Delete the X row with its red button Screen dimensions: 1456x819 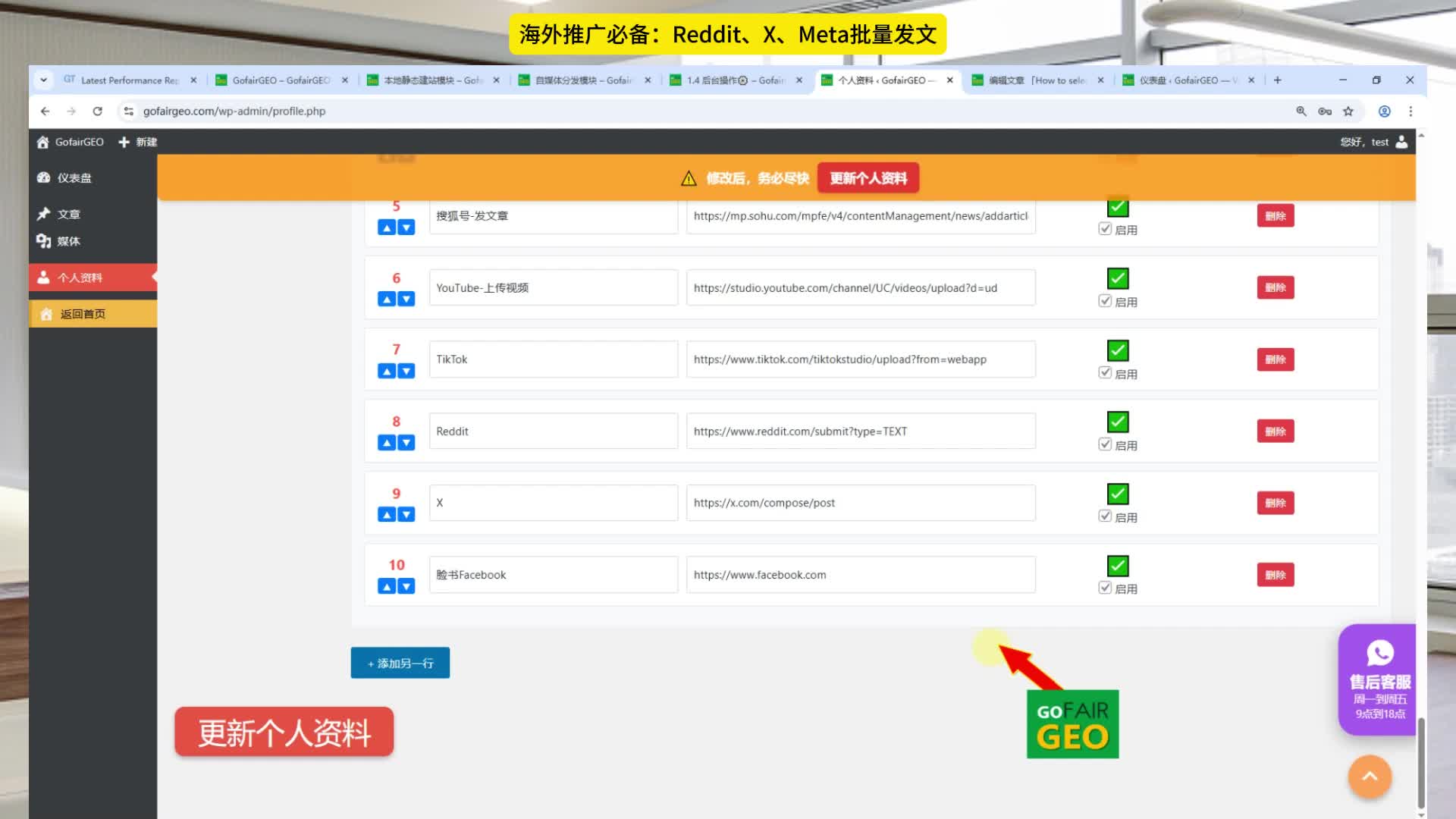[1275, 503]
